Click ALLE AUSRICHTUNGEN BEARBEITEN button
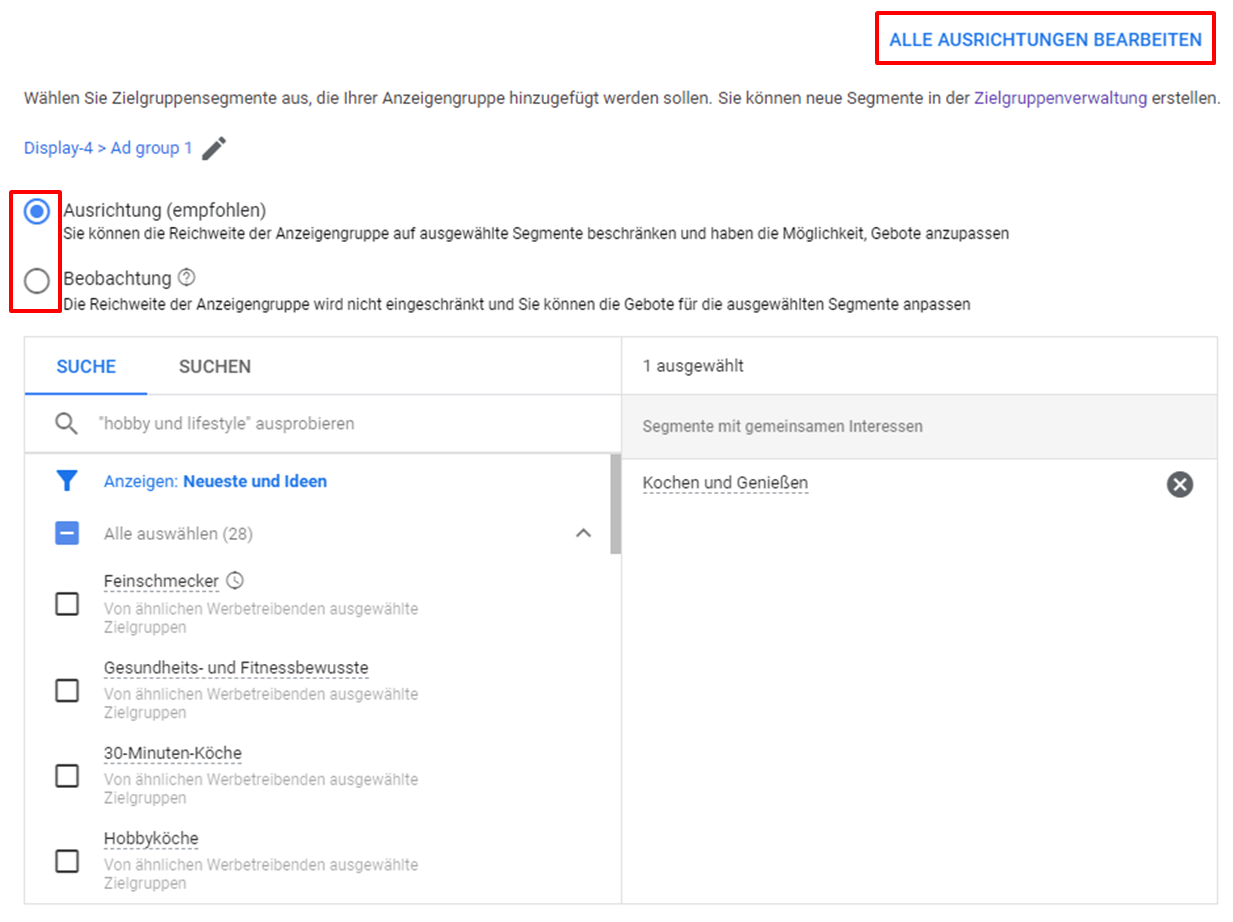 (1045, 40)
